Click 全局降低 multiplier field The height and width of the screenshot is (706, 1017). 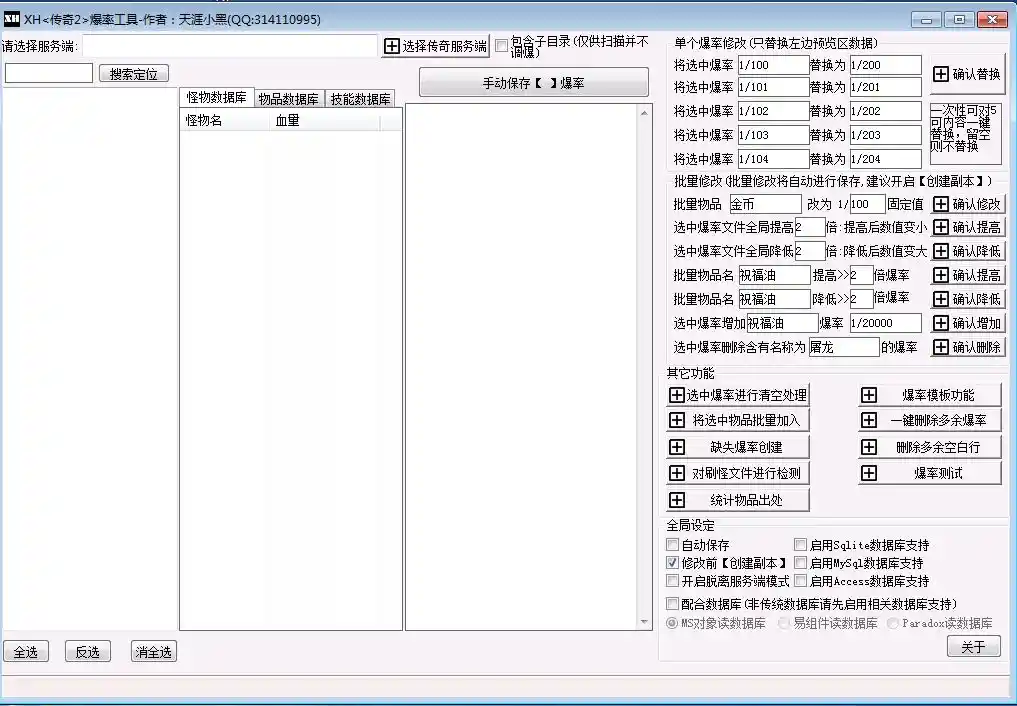(x=809, y=251)
